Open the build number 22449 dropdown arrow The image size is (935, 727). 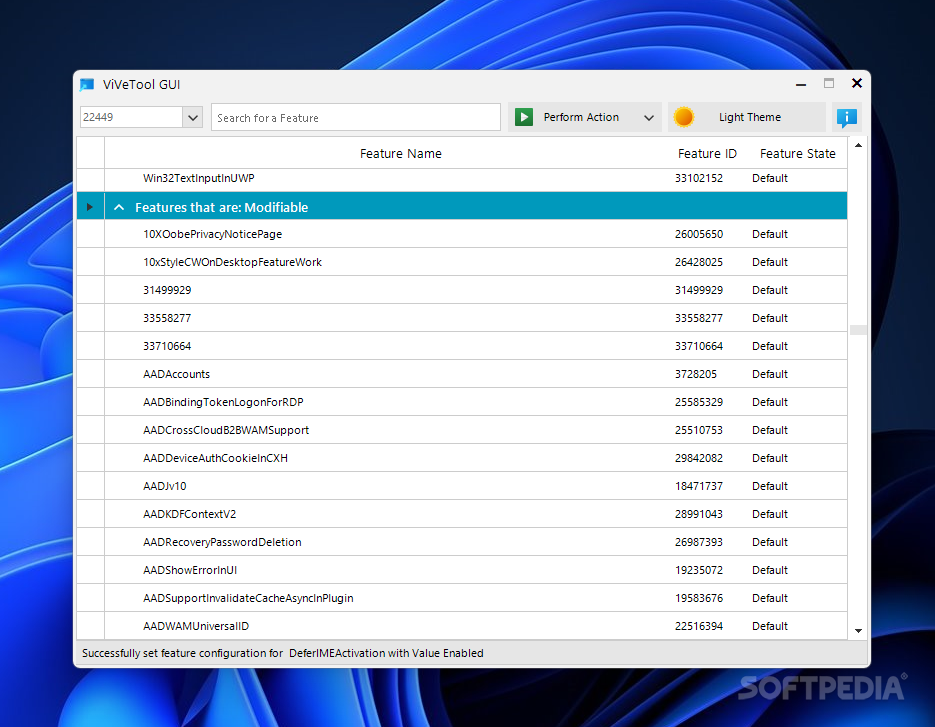pos(193,117)
